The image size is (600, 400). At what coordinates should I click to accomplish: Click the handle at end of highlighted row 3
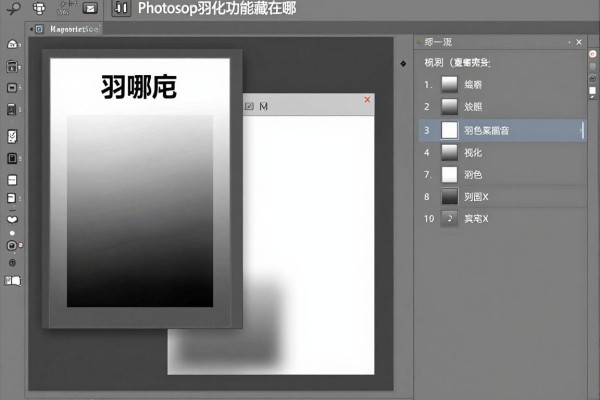click(582, 130)
